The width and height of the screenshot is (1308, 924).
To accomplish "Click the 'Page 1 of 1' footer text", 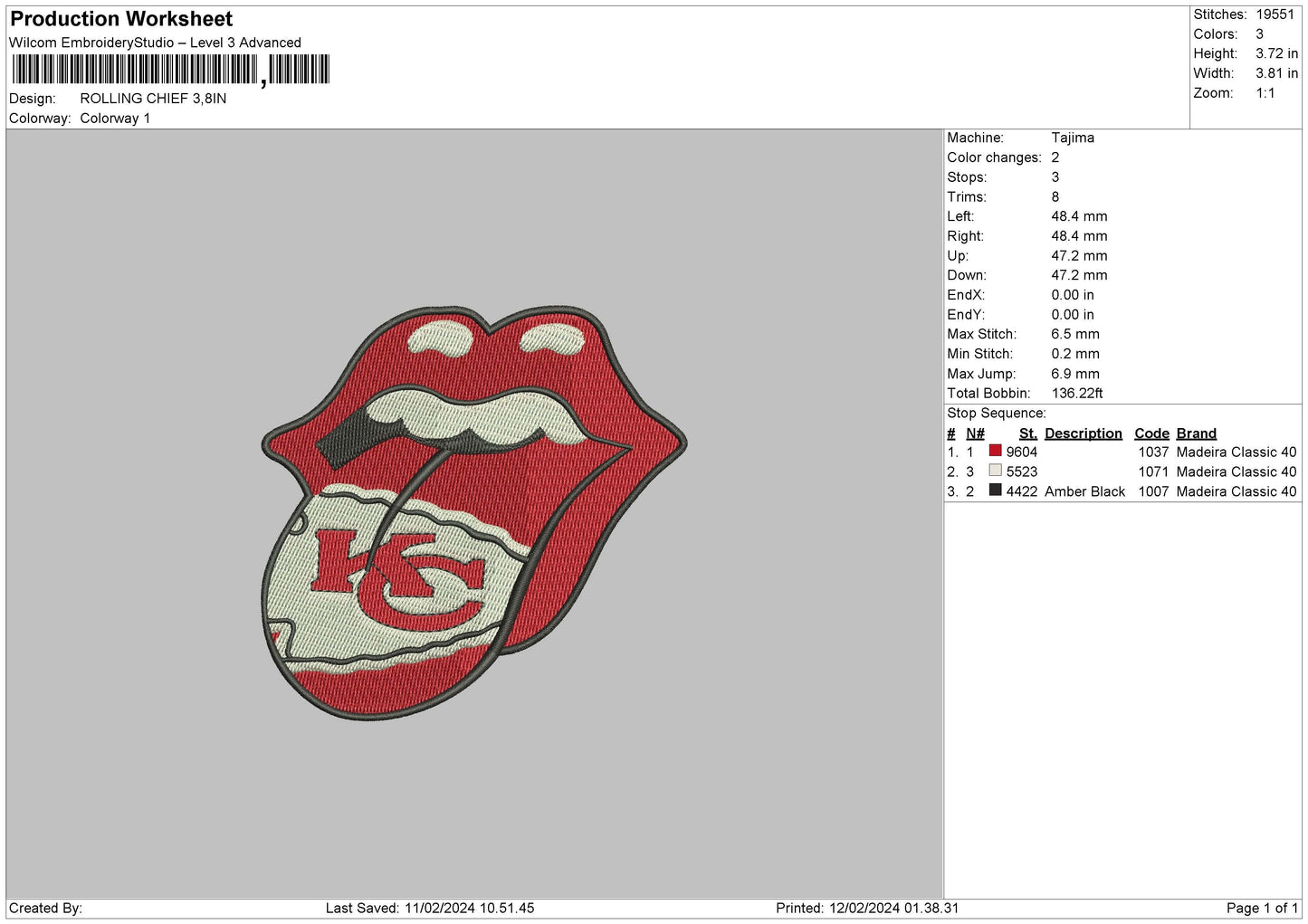I will (1262, 909).
